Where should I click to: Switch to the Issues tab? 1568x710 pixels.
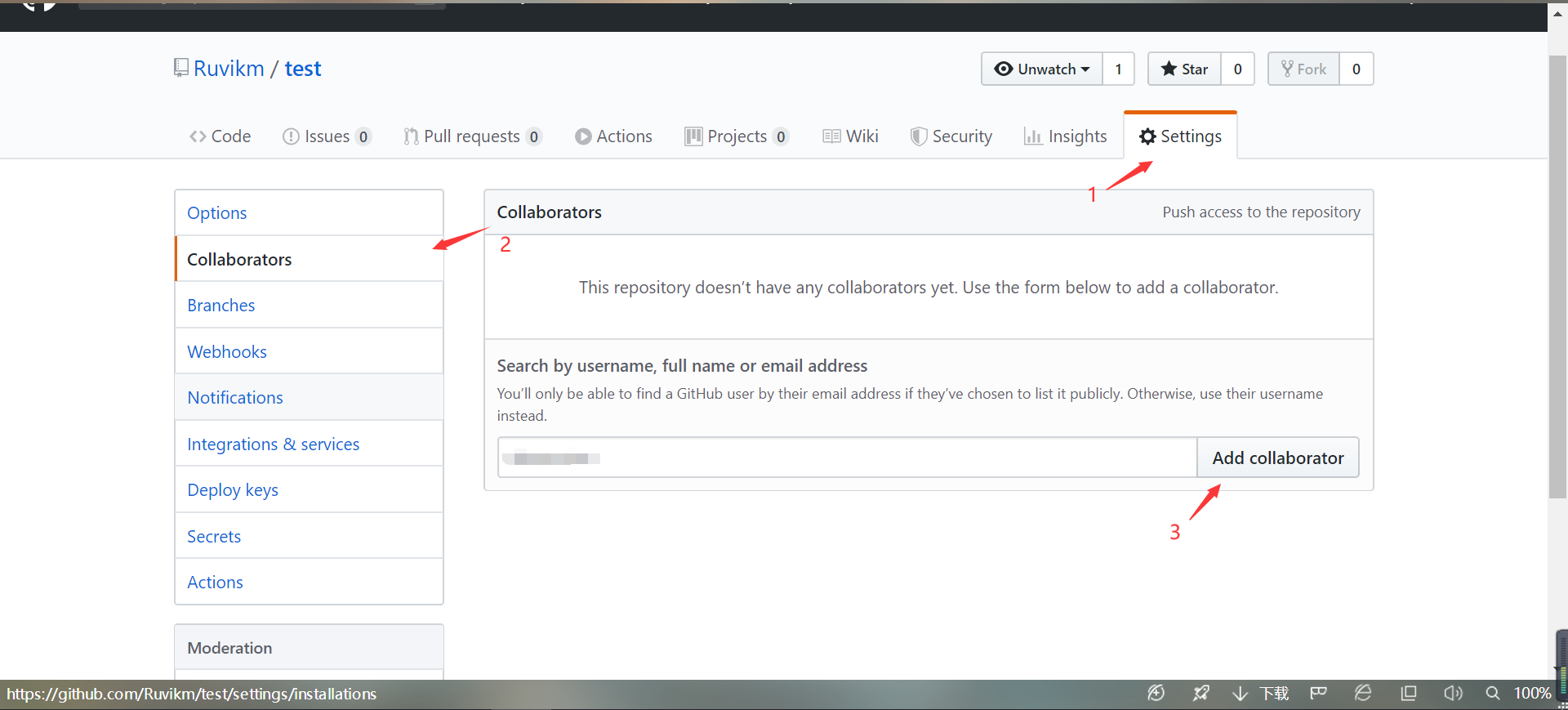click(327, 136)
